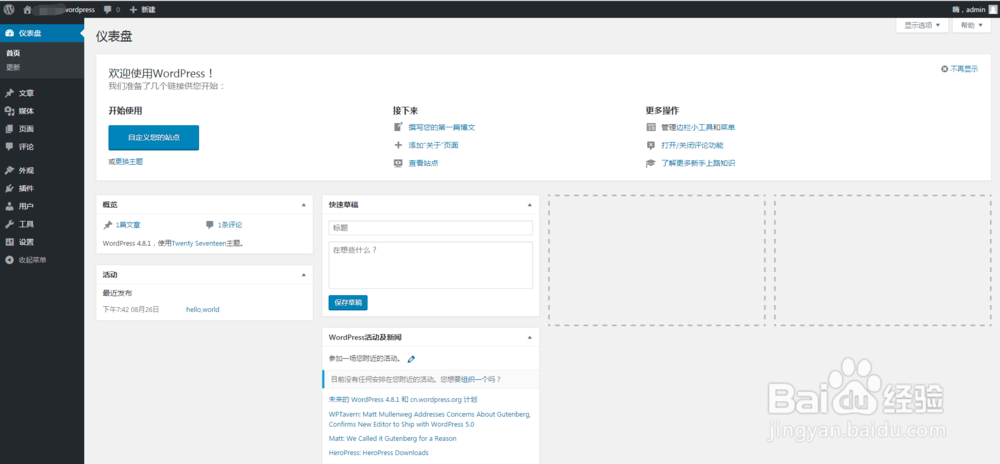Click the monitor icon beside 查看站点

pos(399,163)
